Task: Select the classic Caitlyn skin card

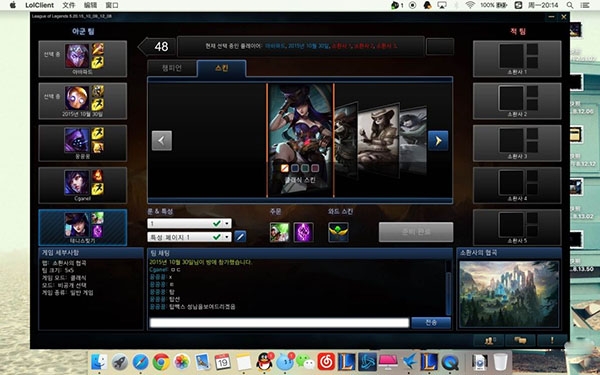Action: (x=300, y=140)
